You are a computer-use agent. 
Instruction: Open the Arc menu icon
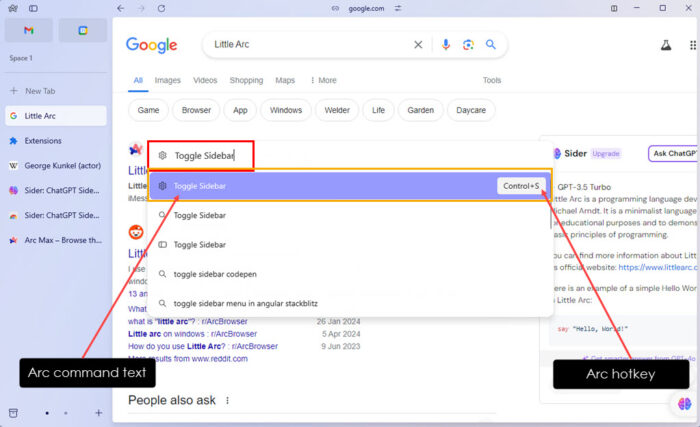tap(13, 8)
